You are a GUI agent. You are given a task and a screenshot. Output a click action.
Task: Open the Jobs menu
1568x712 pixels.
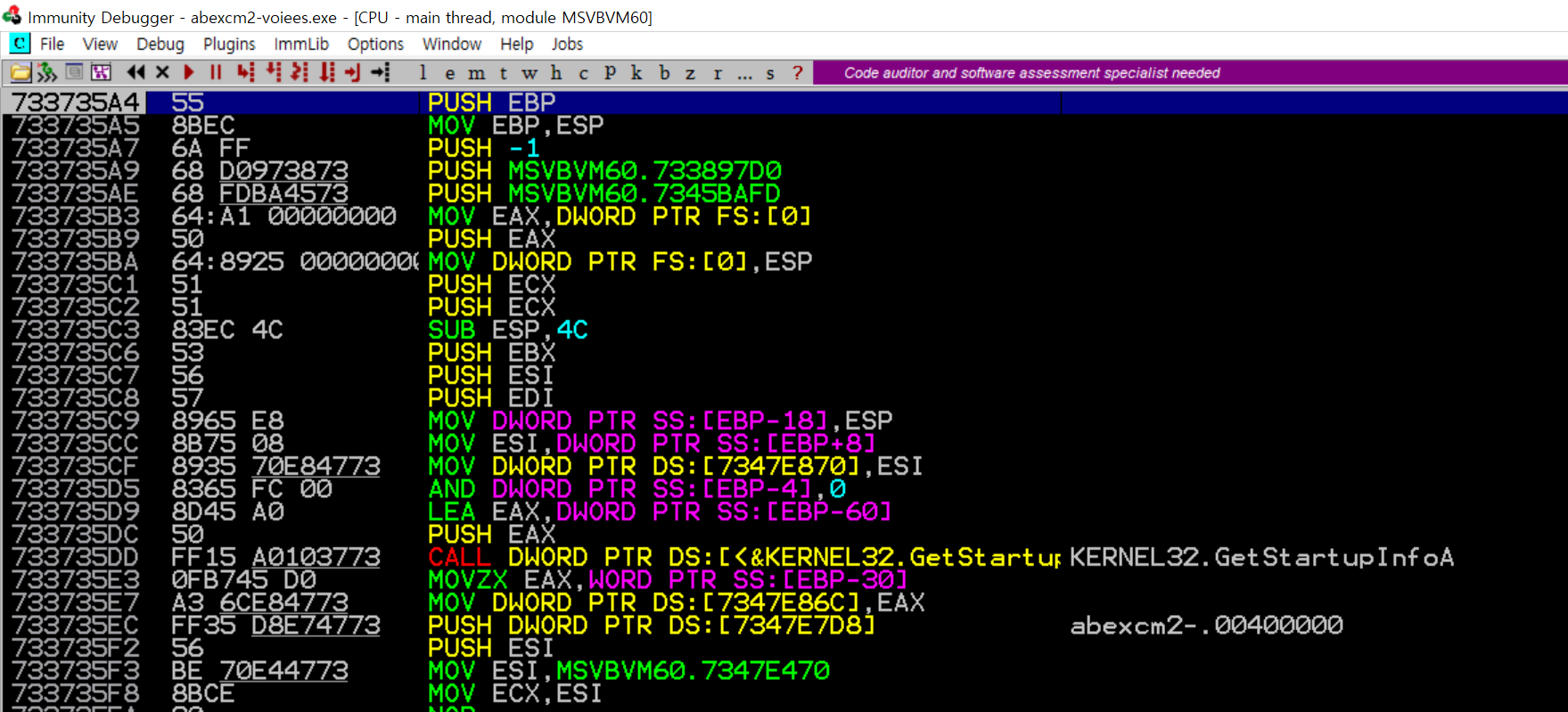567,44
